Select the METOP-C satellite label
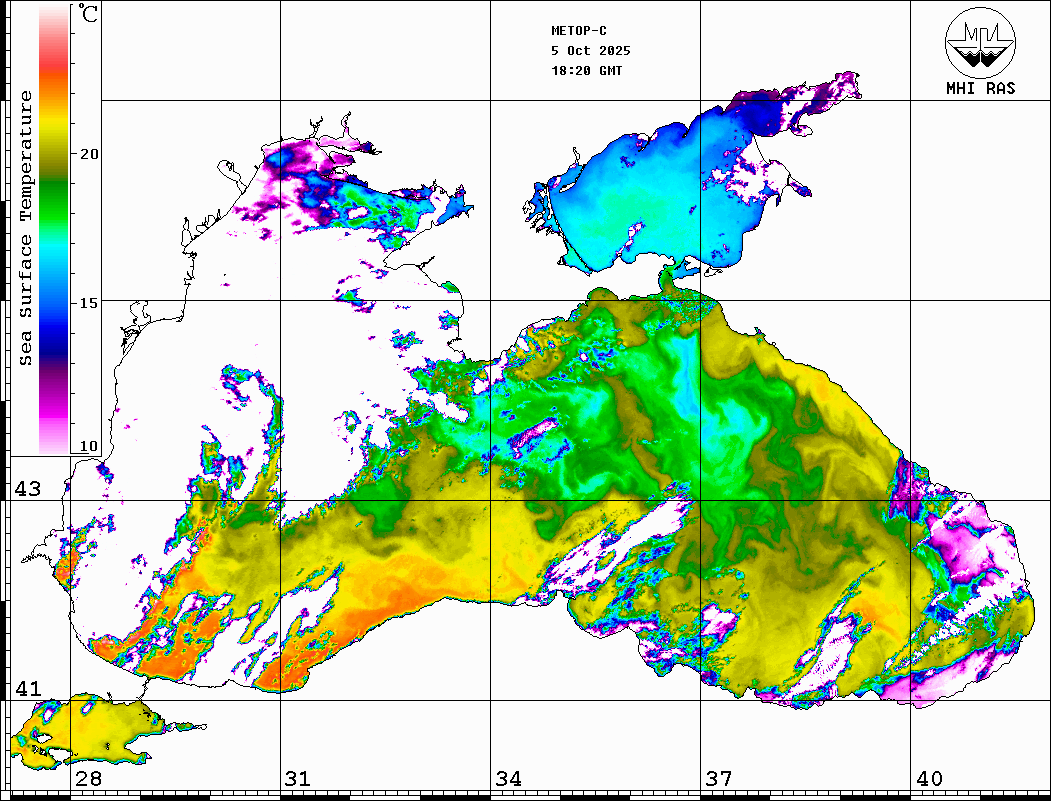 click(579, 31)
